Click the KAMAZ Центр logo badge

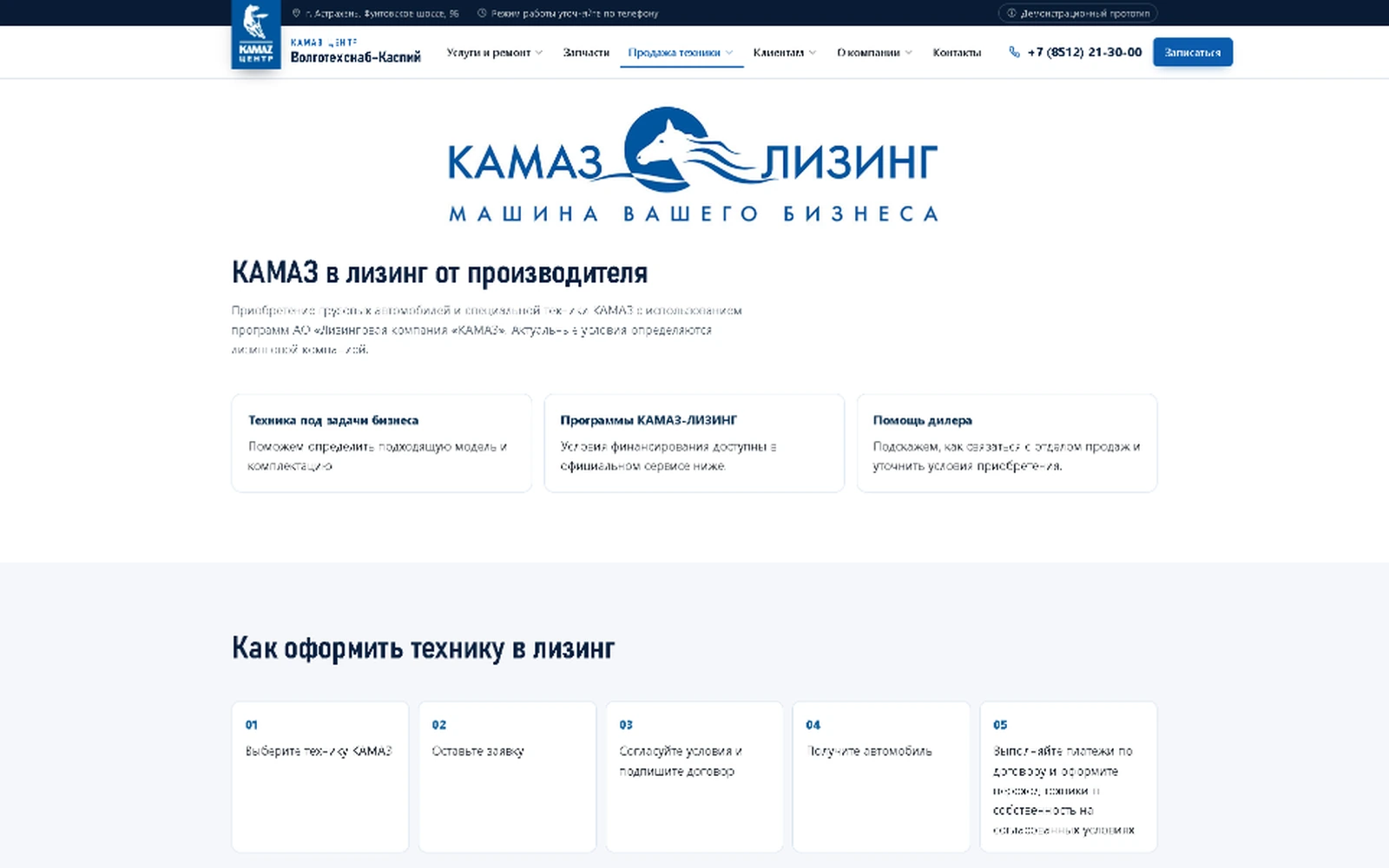[x=256, y=34]
